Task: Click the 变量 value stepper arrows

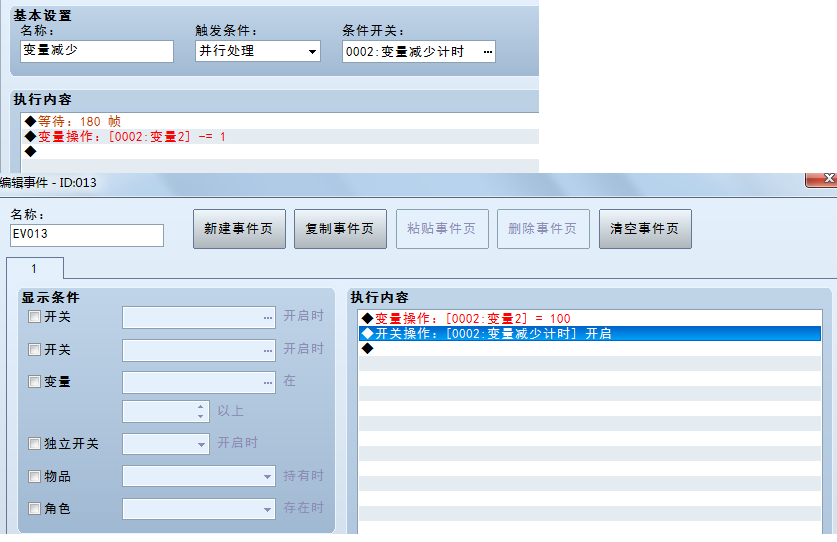Action: pos(200,411)
